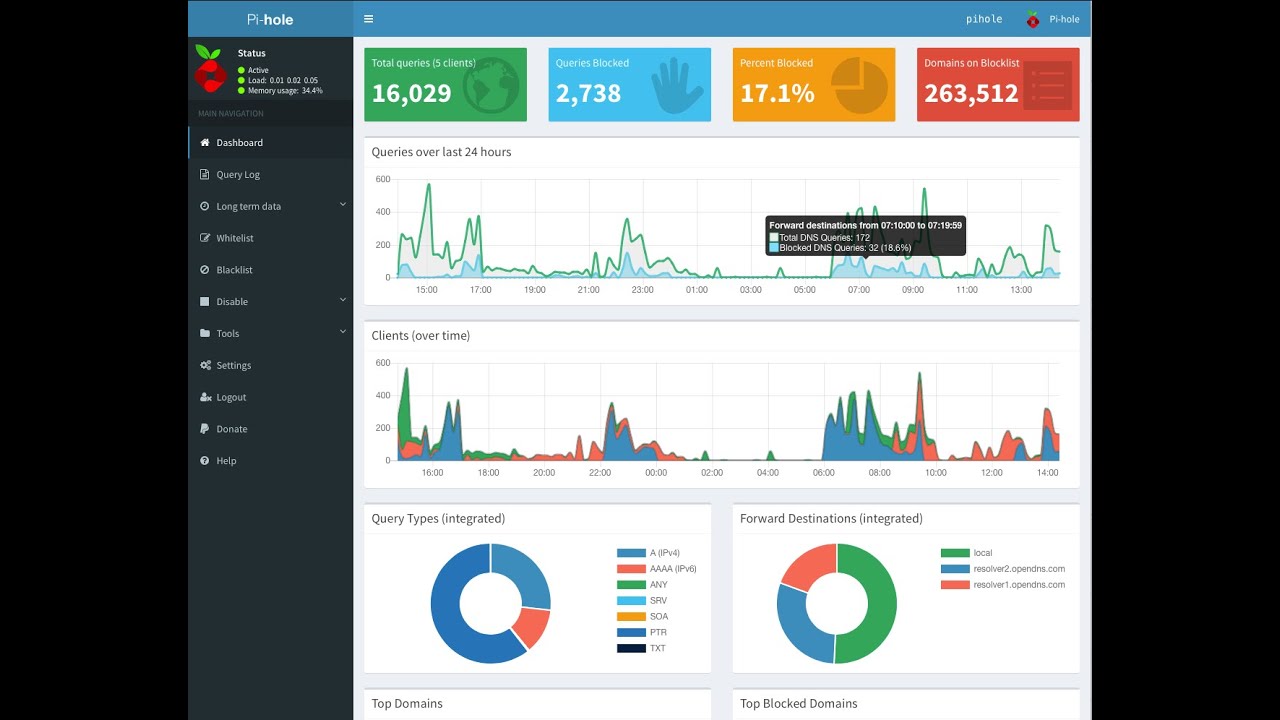Click the Dashboard home icon
Image resolution: width=1280 pixels, height=720 pixels.
(x=205, y=143)
